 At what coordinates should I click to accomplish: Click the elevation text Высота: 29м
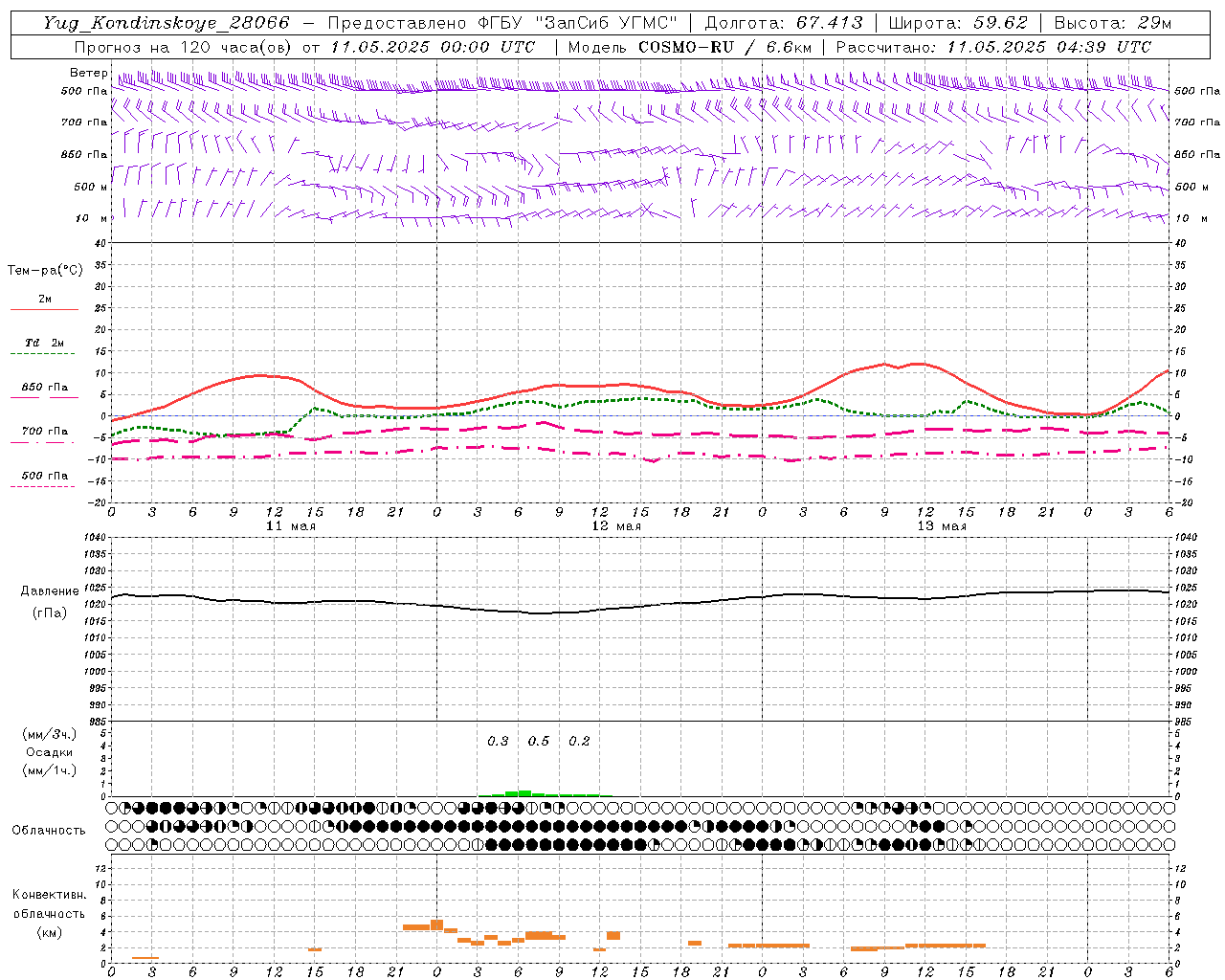tap(1112, 23)
